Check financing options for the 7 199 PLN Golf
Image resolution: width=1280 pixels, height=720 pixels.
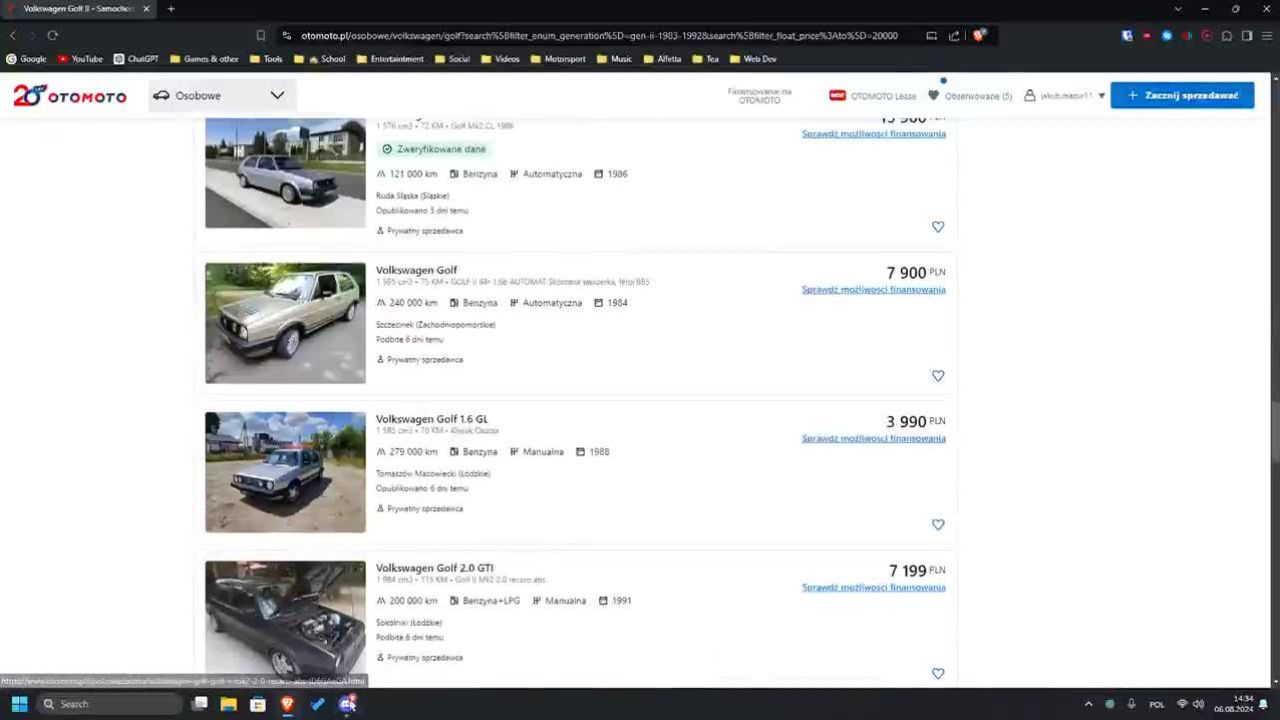coord(874,588)
